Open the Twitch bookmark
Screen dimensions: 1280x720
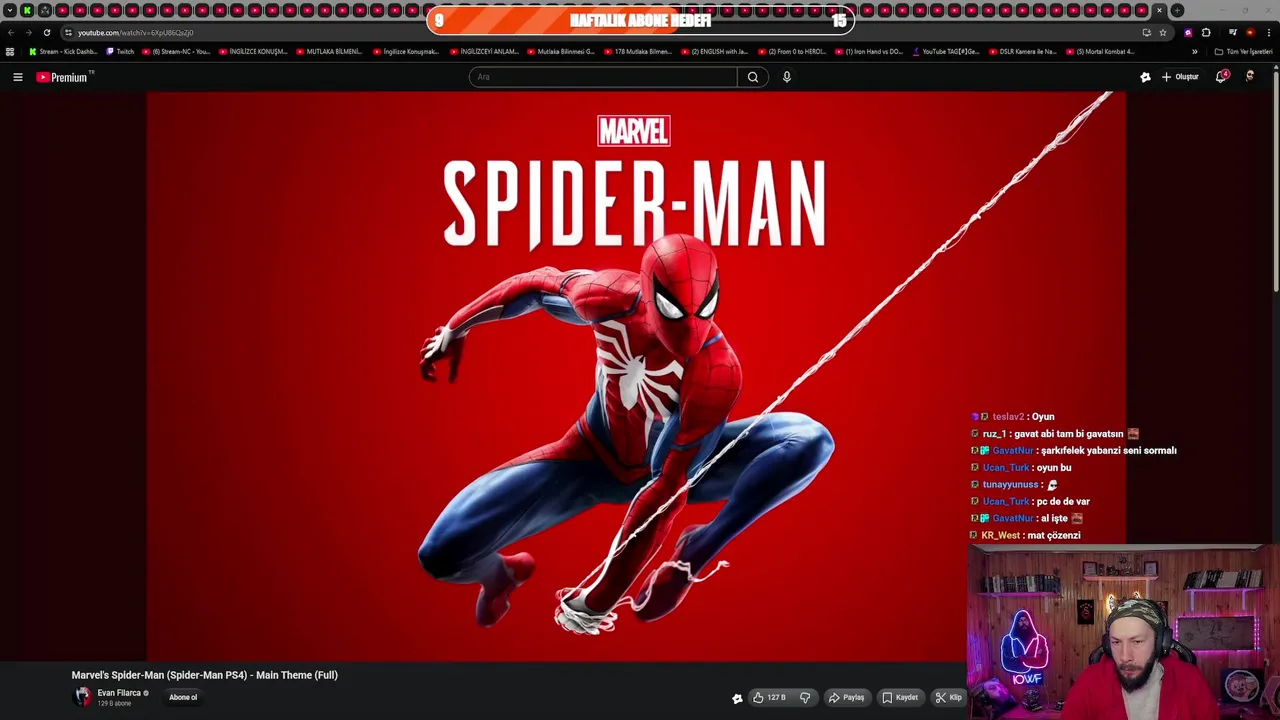[119, 52]
